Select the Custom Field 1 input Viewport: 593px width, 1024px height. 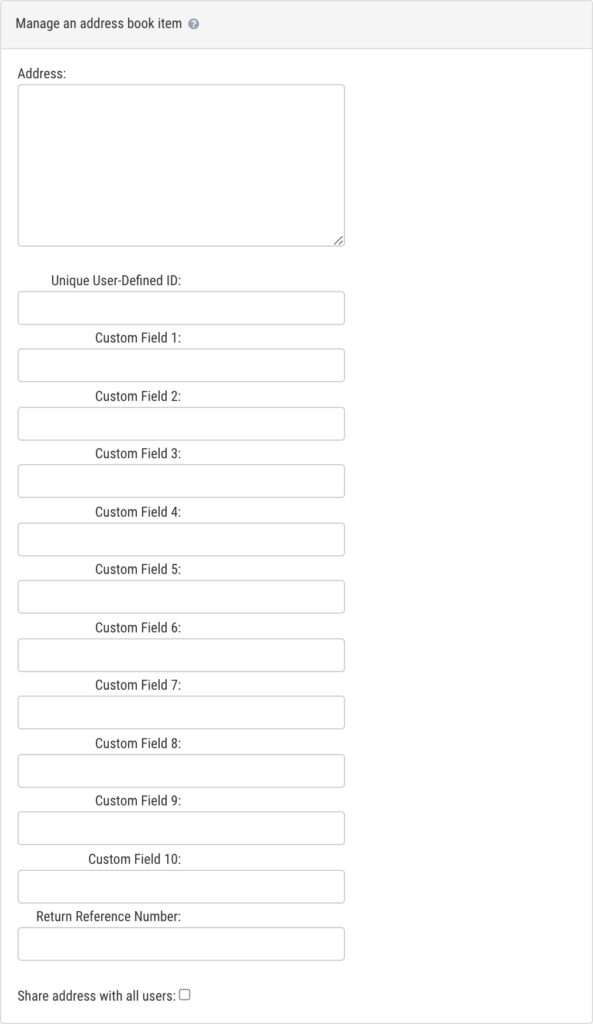tap(180, 364)
